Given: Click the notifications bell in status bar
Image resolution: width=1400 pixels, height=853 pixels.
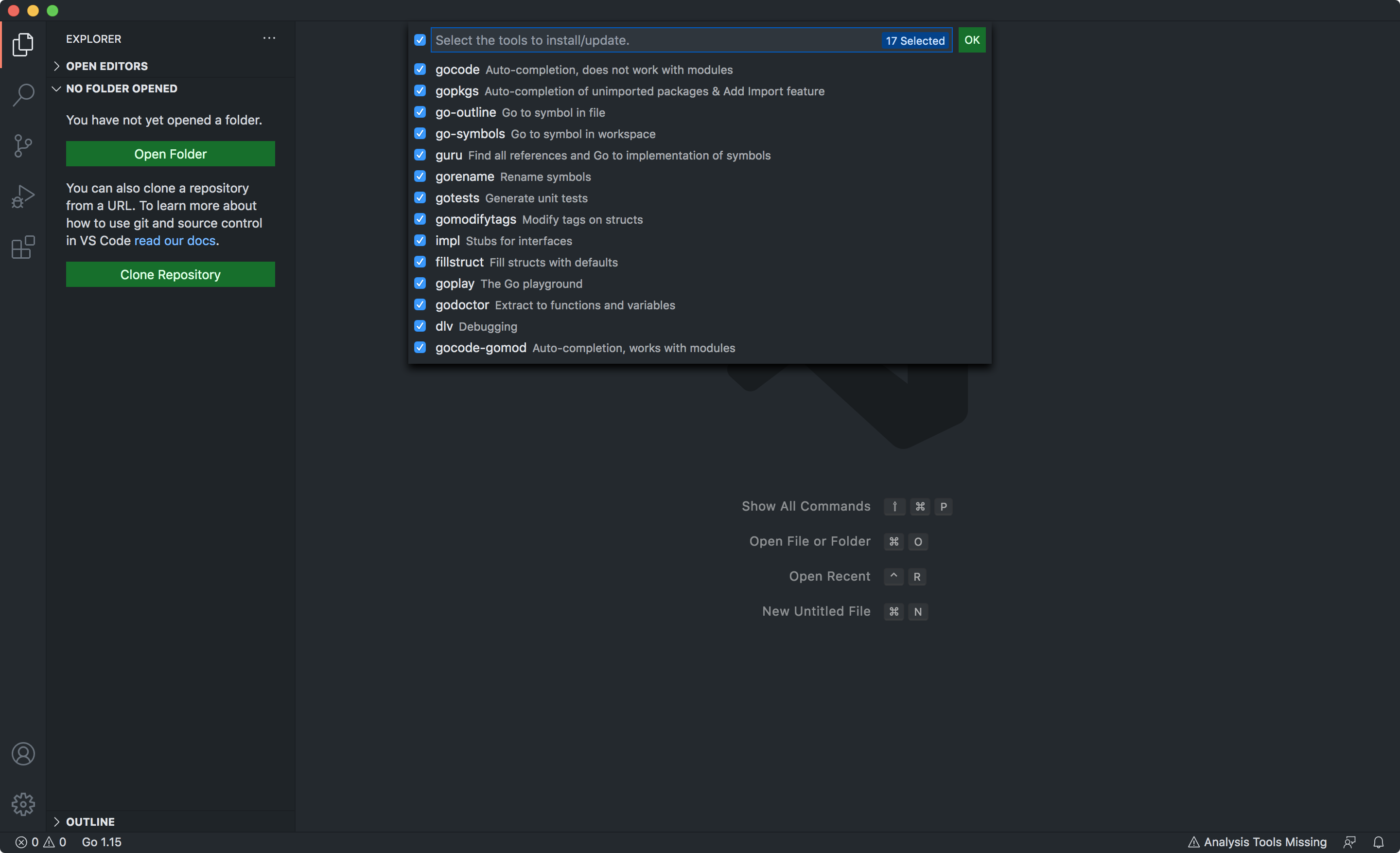Looking at the screenshot, I should [1378, 842].
